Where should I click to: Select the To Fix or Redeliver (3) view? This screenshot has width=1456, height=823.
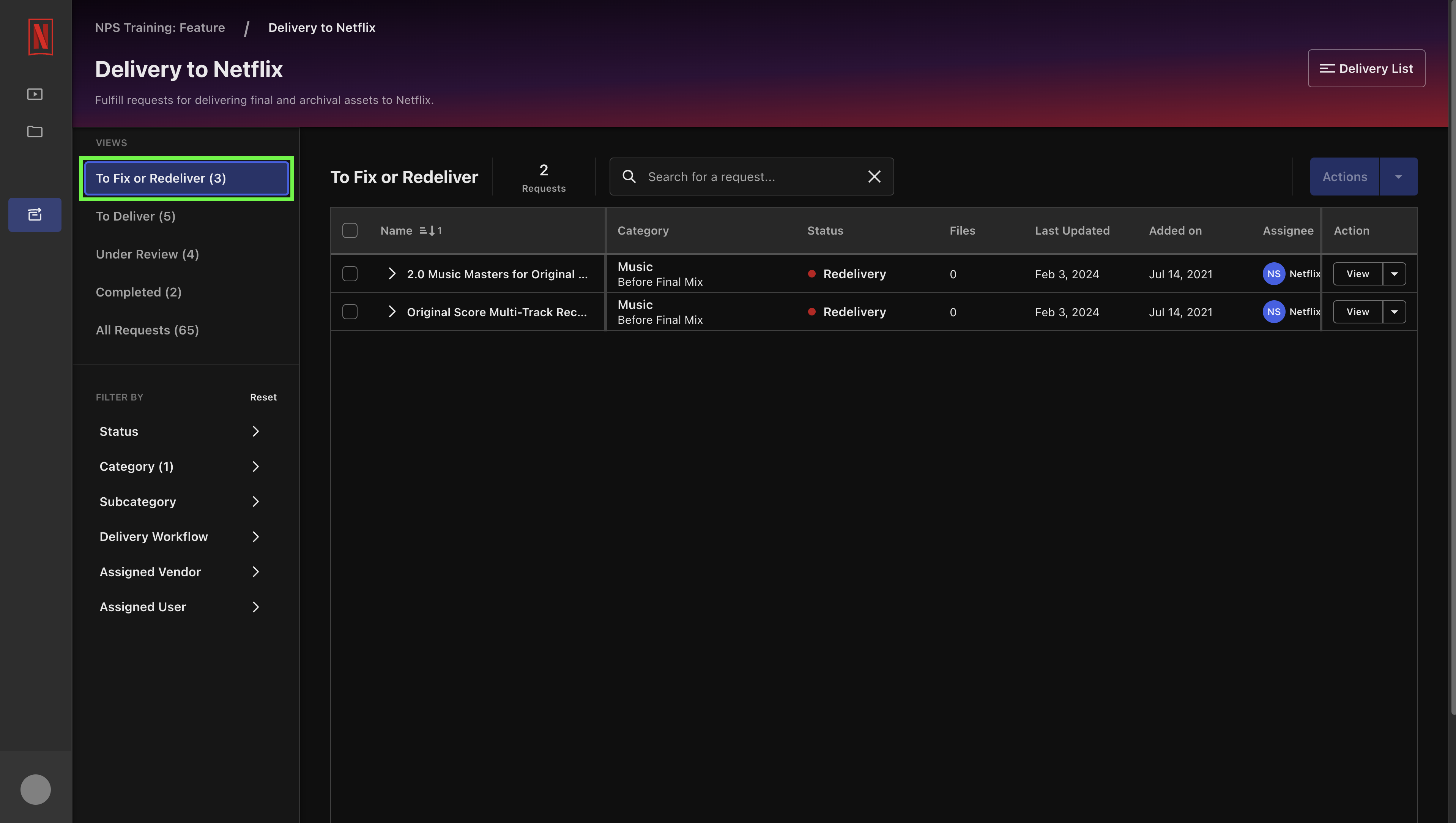[186, 178]
